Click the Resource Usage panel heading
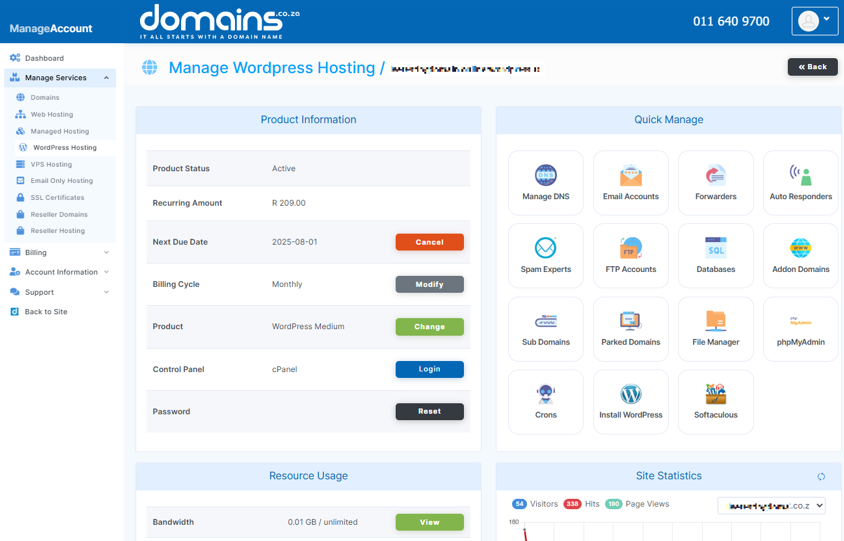Screen dimensions: 844x541 coord(308,476)
